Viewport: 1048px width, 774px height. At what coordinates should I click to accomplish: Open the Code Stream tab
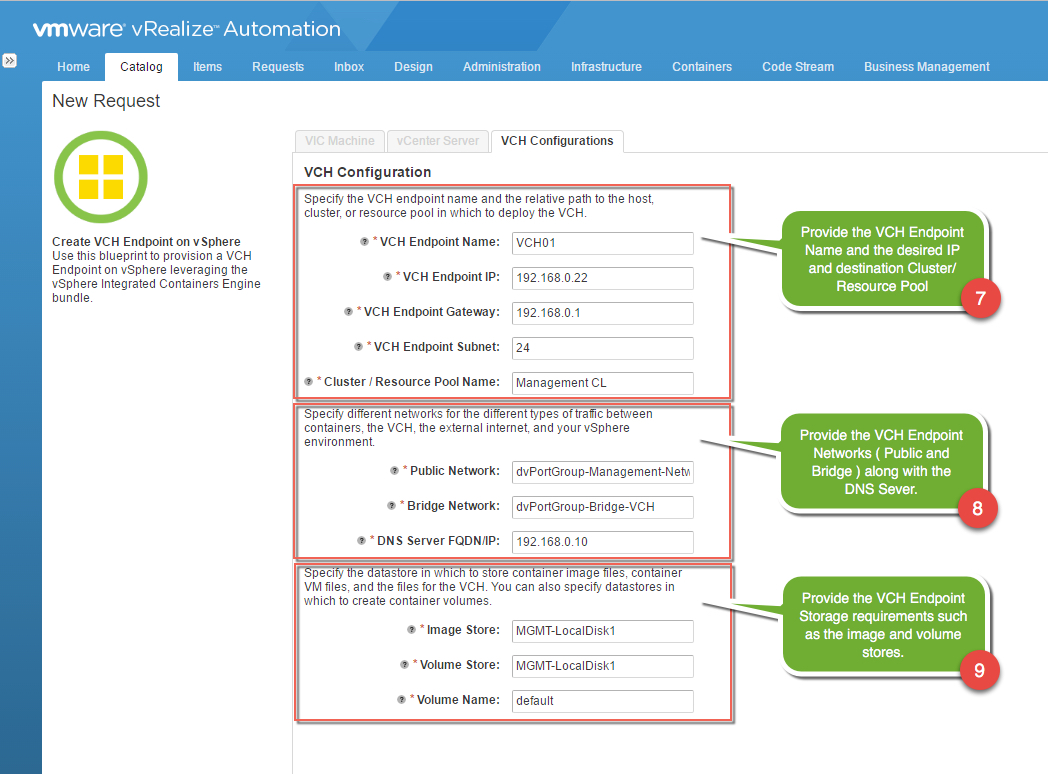coord(797,67)
